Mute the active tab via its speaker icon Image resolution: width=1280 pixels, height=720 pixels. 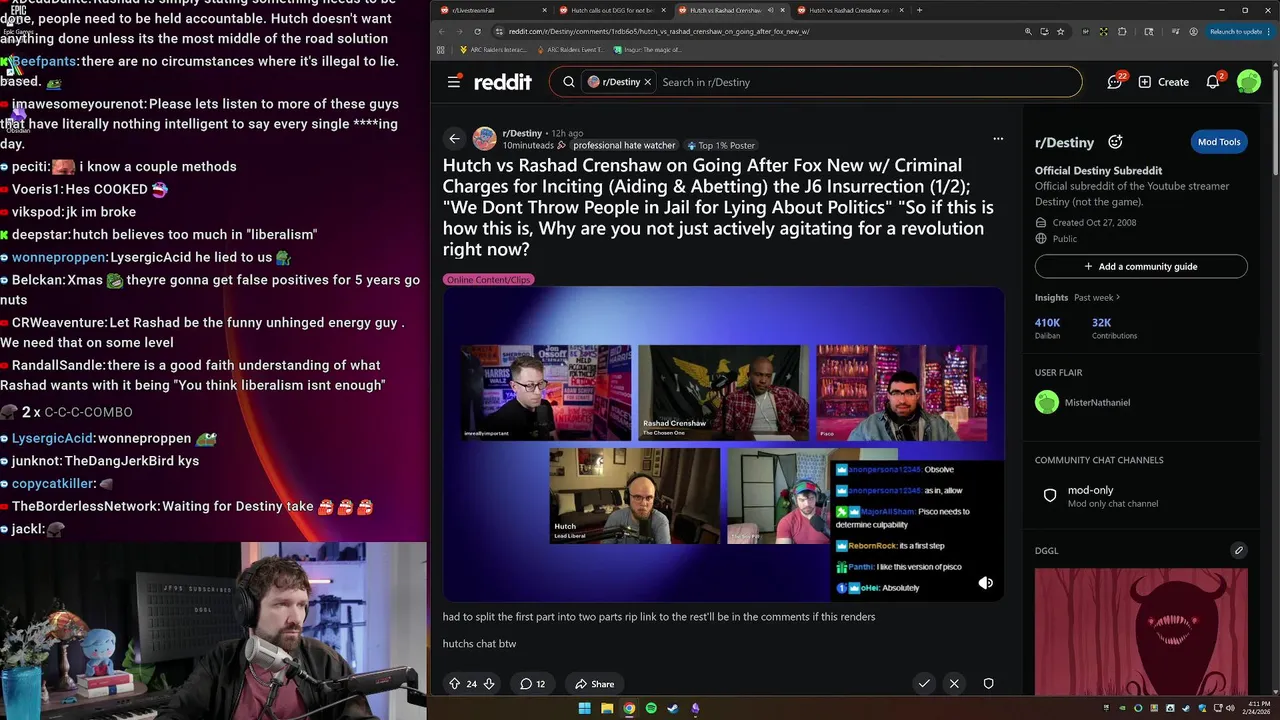pos(770,10)
